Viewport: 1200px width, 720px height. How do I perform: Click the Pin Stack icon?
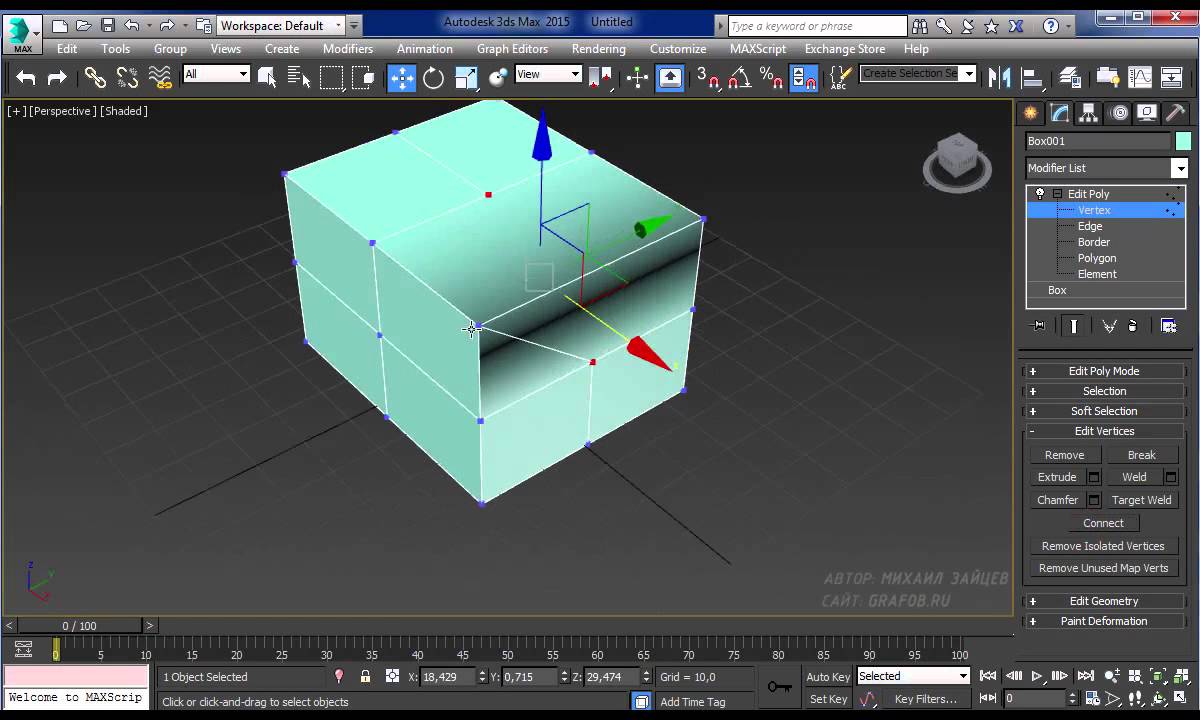pos(1039,326)
